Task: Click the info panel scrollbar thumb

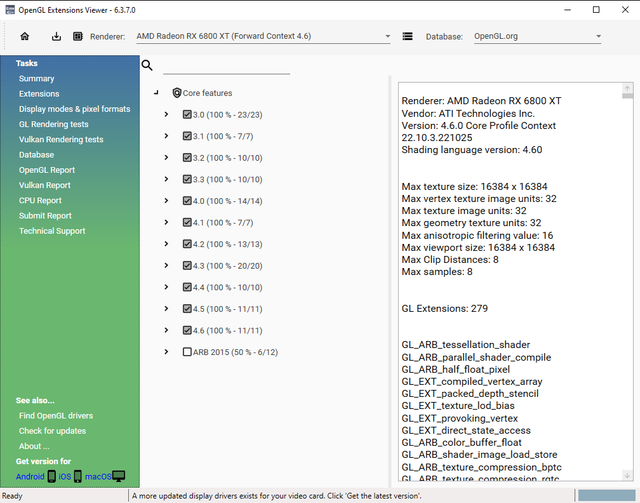Action: click(x=627, y=96)
